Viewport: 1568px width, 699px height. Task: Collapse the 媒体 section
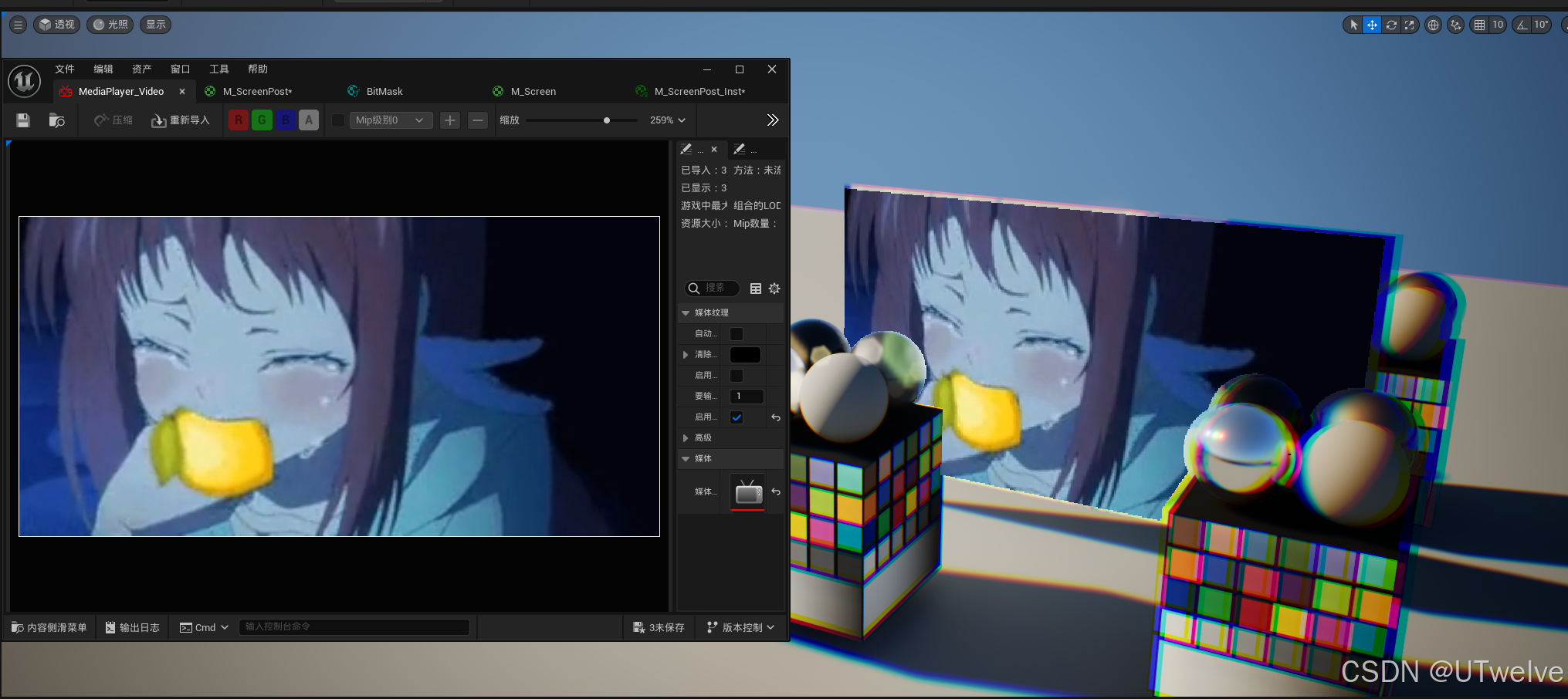pyautogui.click(x=686, y=459)
